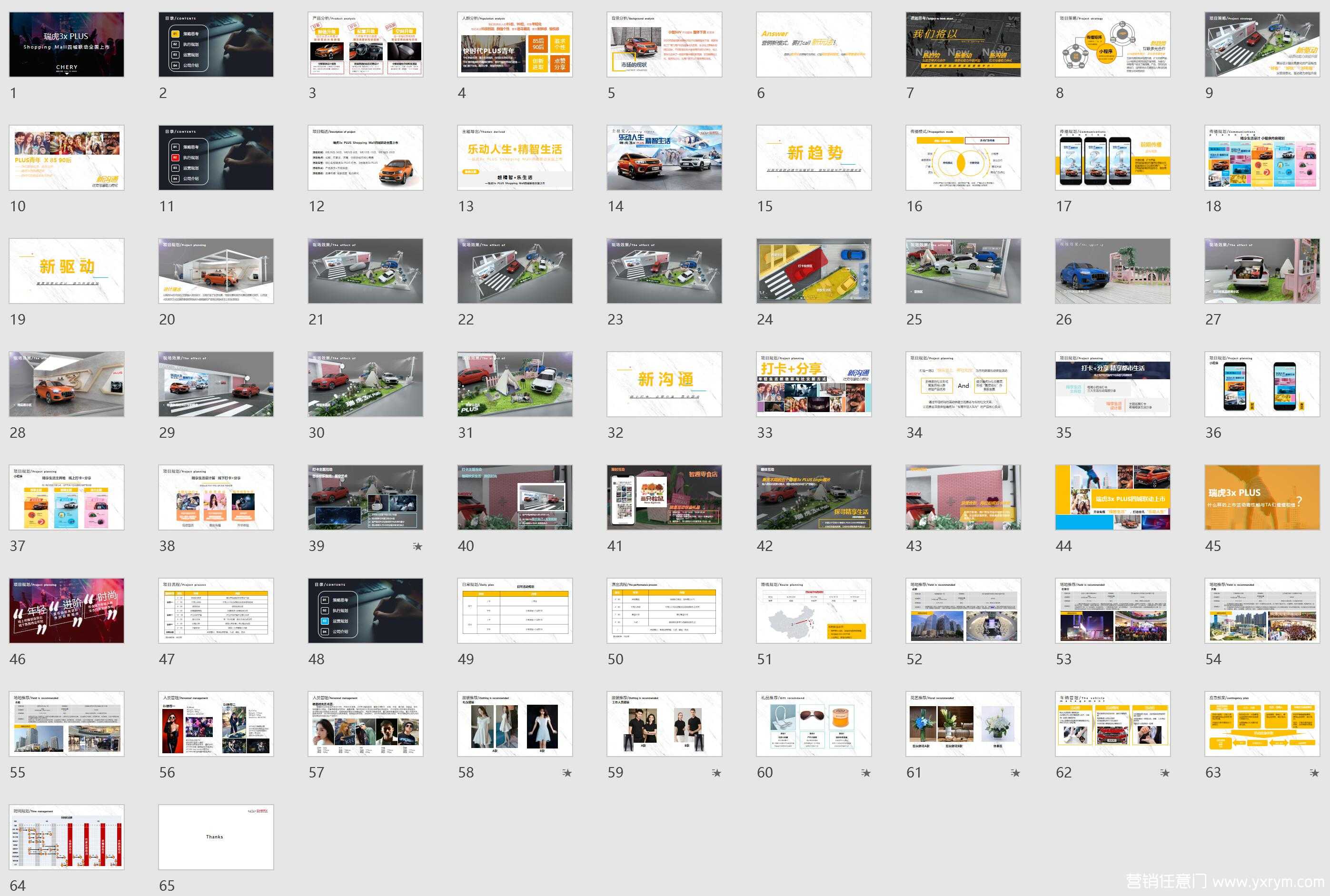This screenshot has width=1330, height=896.
Task: Select slide 65 Thanks ending slide
Action: point(216,837)
